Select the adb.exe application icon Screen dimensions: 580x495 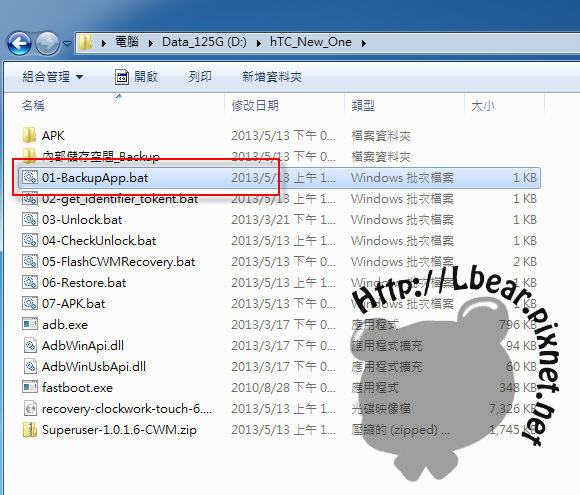30,324
